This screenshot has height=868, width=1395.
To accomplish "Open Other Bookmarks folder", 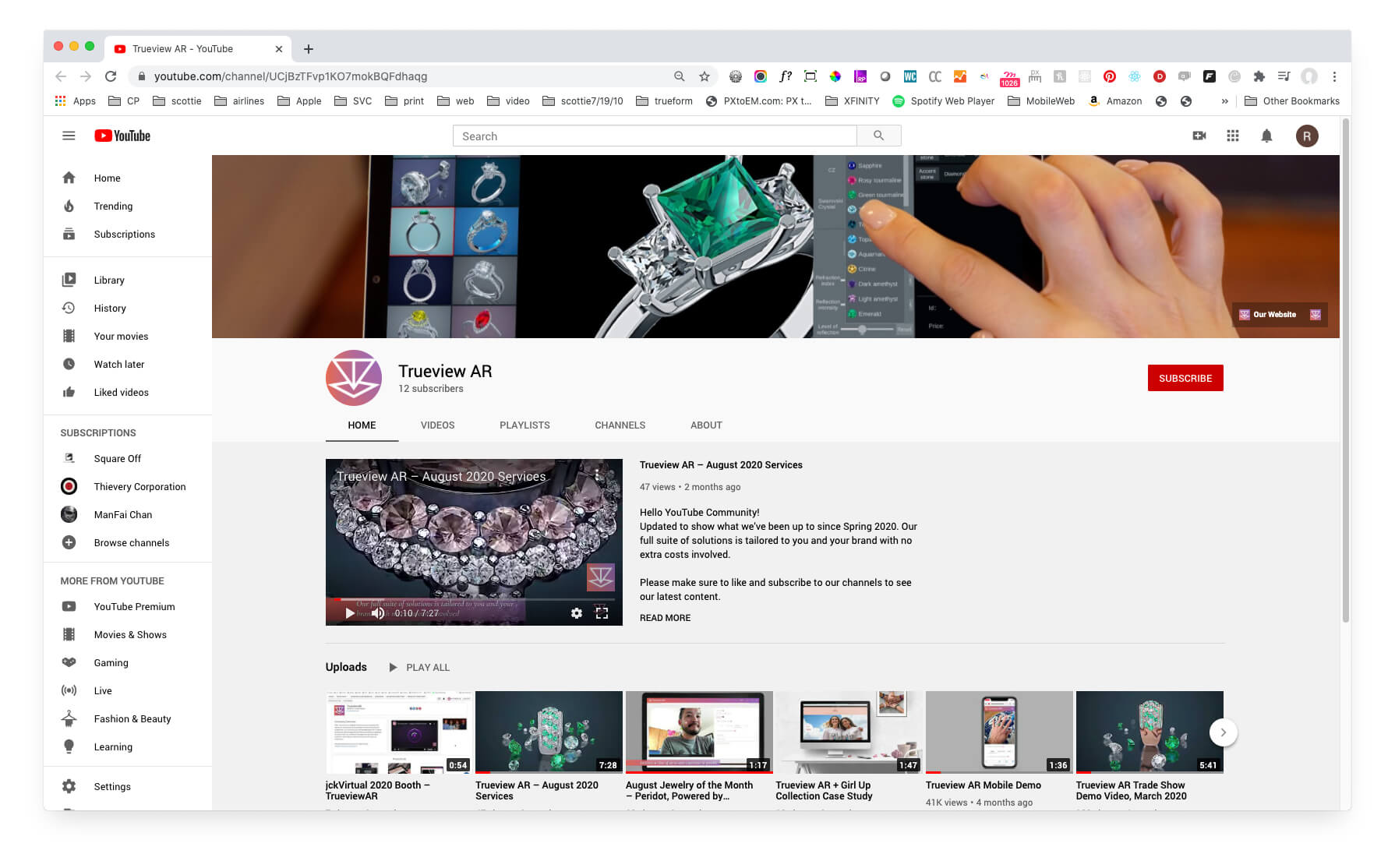I will point(1292,101).
